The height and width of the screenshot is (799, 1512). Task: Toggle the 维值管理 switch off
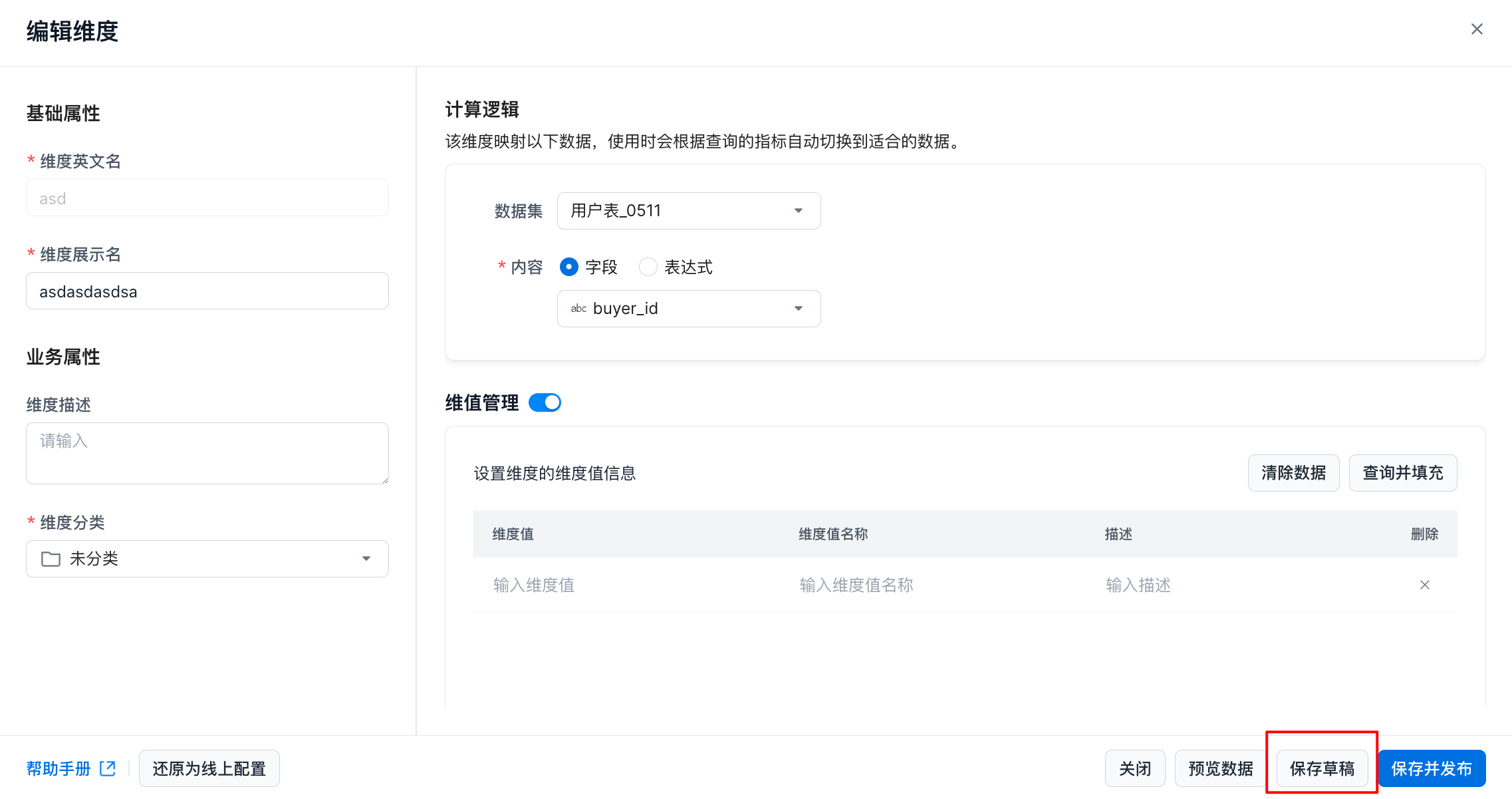(545, 402)
